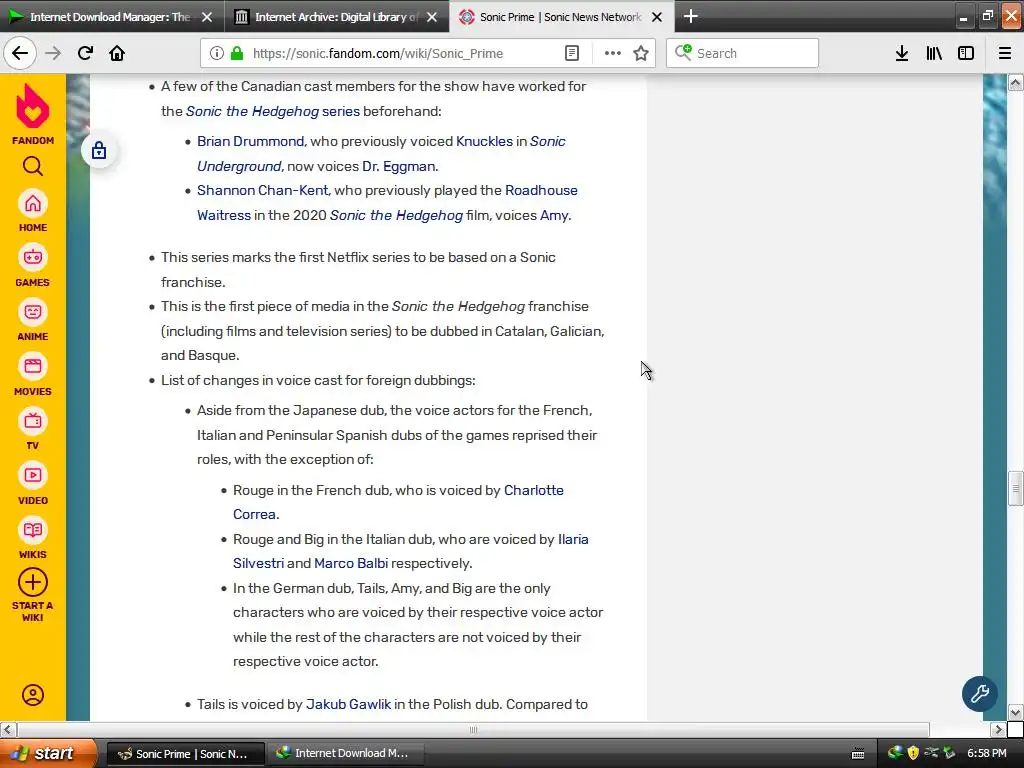Select Sonic Prime taskbar button

(185, 754)
